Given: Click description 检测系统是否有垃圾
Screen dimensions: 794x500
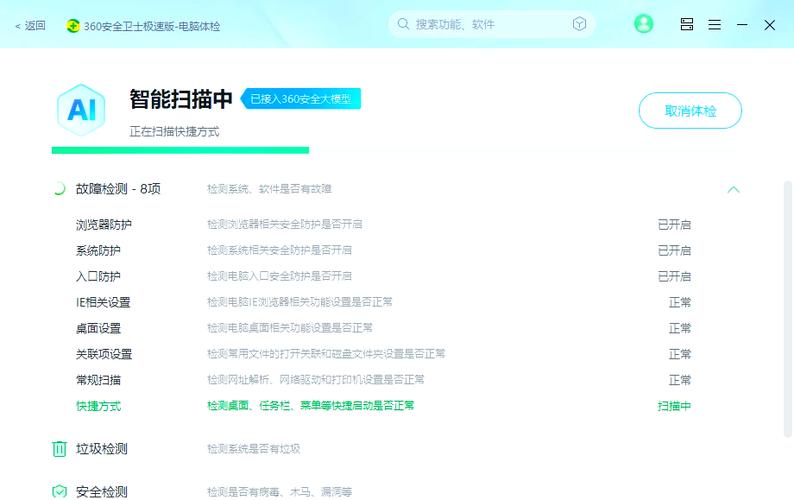Looking at the screenshot, I should pyautogui.click(x=254, y=449).
